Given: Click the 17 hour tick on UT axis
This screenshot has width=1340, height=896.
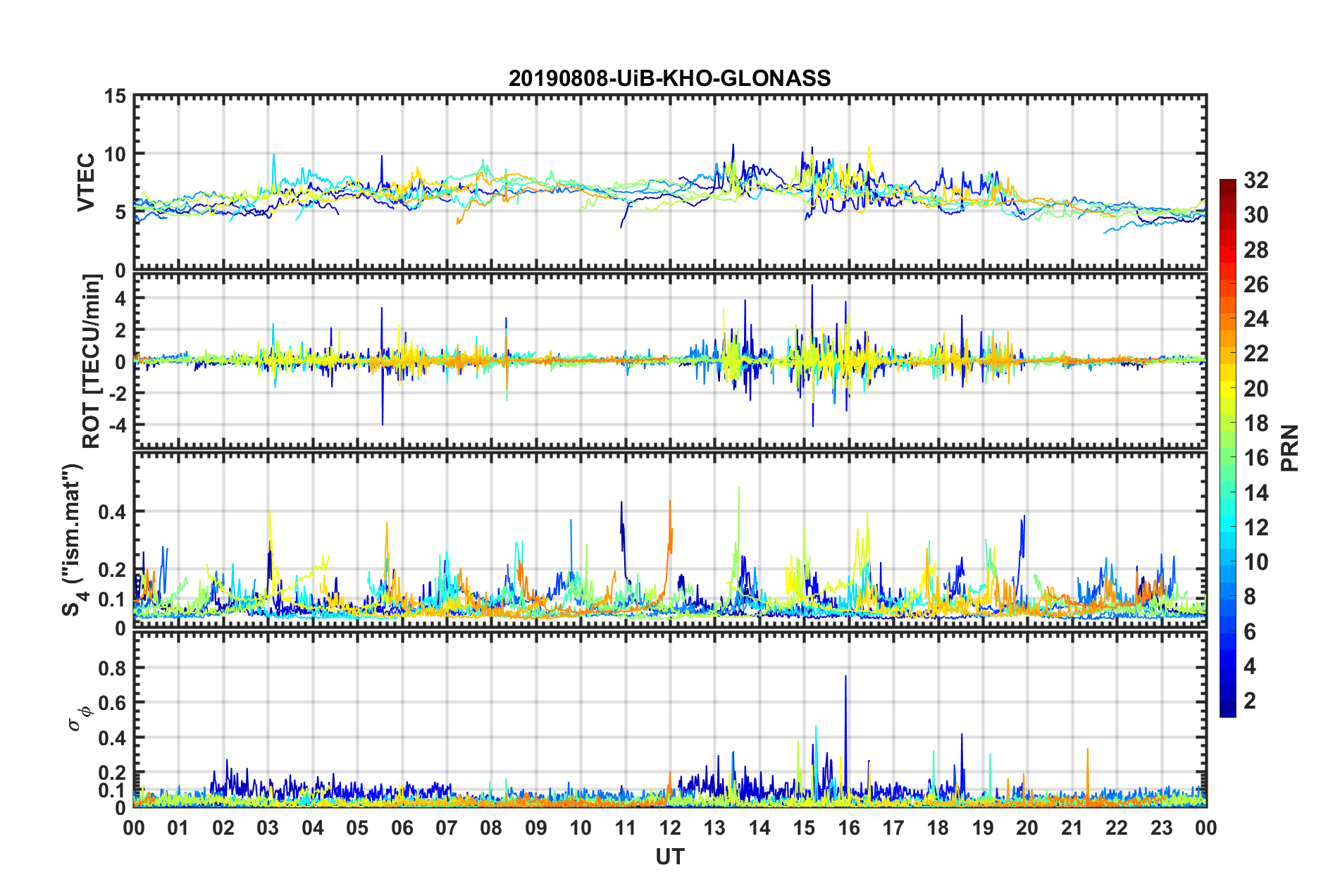Looking at the screenshot, I should coord(893,828).
